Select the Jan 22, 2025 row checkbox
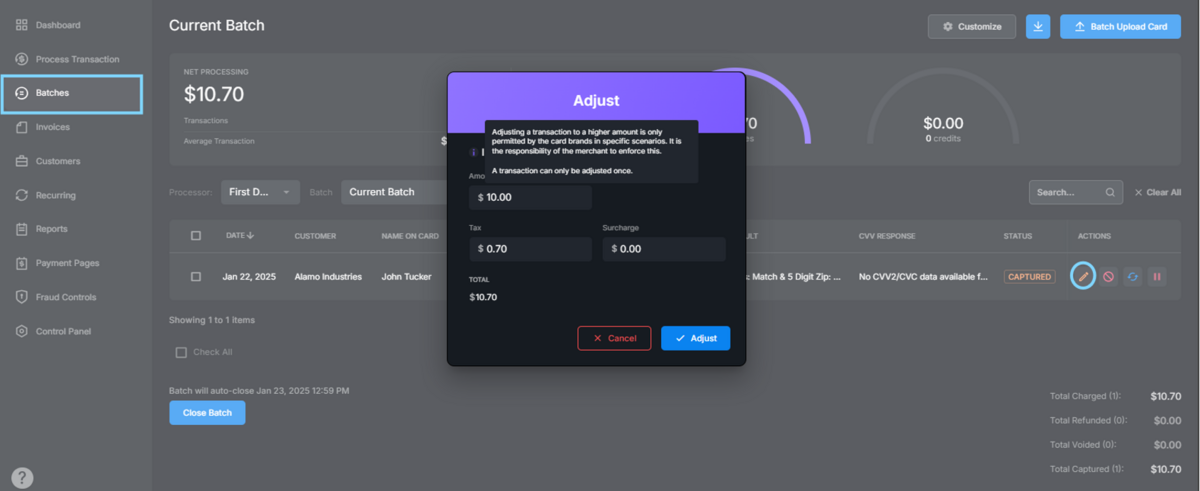Image resolution: width=1200 pixels, height=491 pixels. 196,276
